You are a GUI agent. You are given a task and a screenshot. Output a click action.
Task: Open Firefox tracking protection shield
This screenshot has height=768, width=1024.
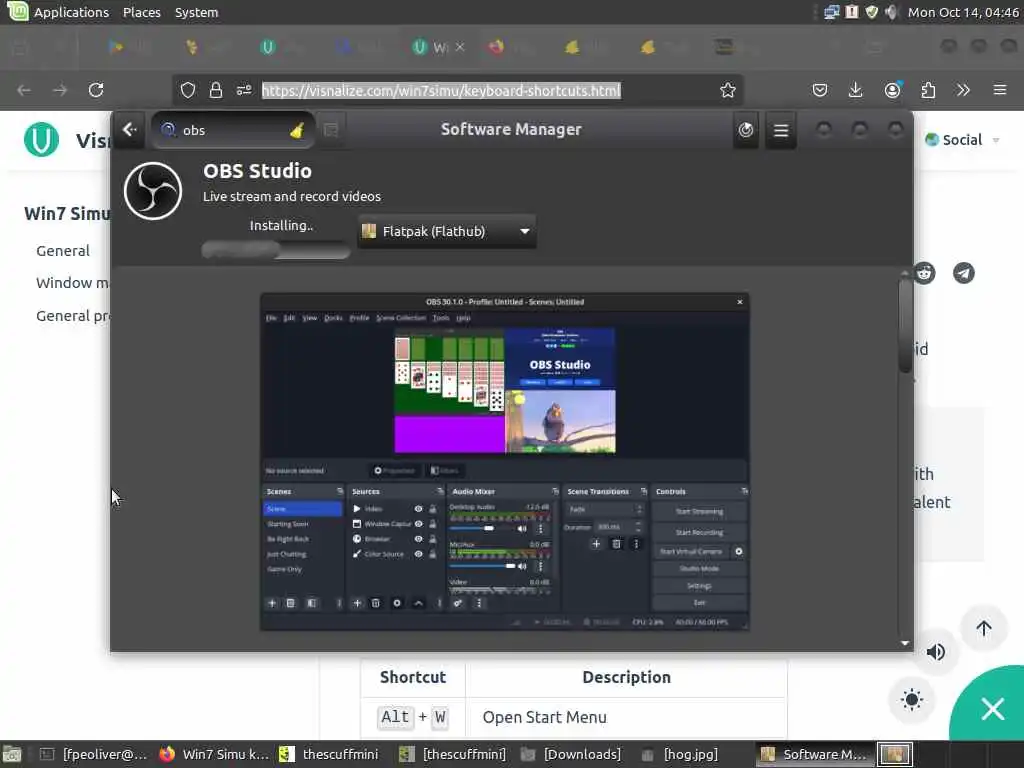(x=188, y=90)
